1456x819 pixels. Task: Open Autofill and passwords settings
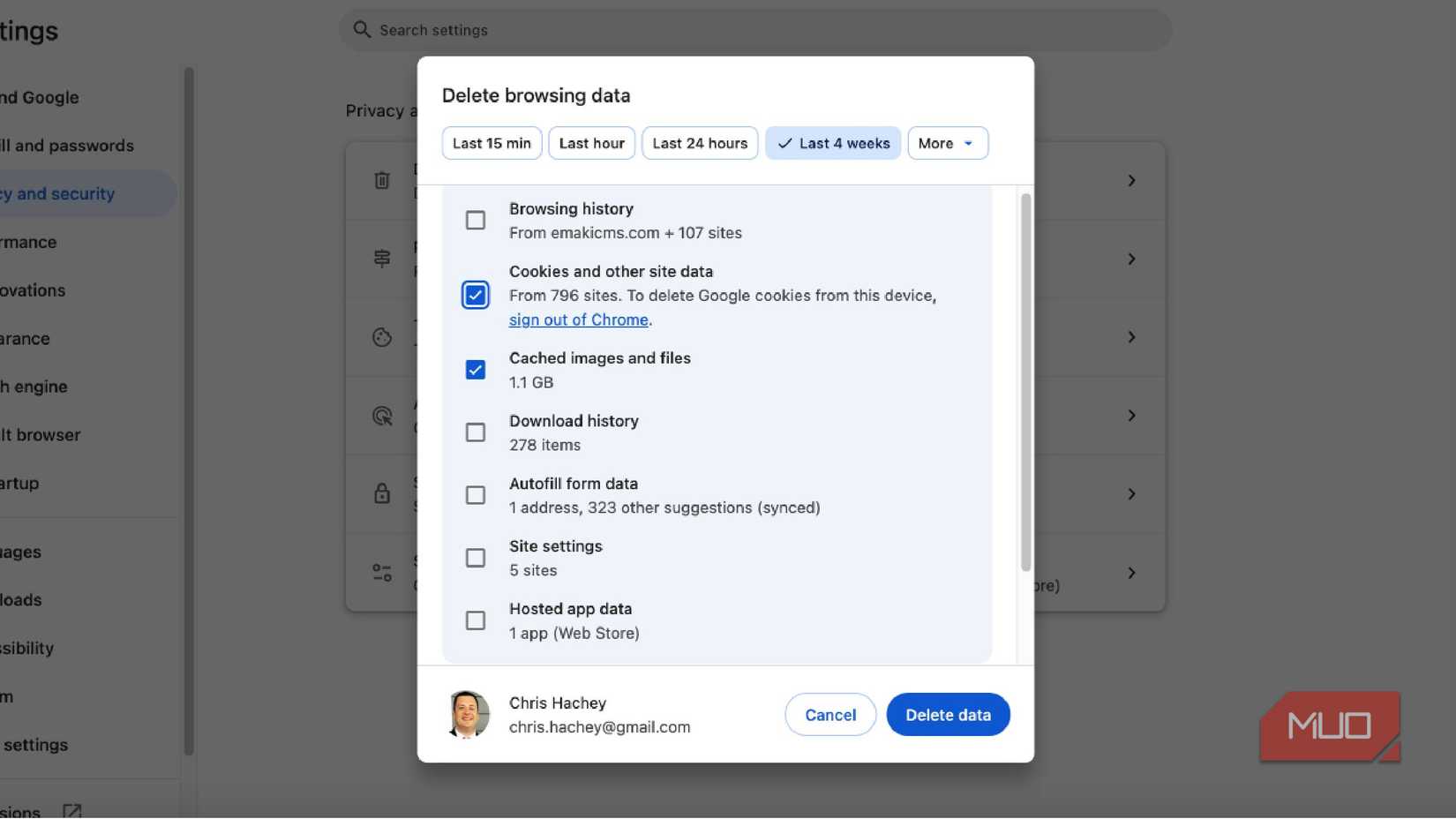click(x=66, y=145)
